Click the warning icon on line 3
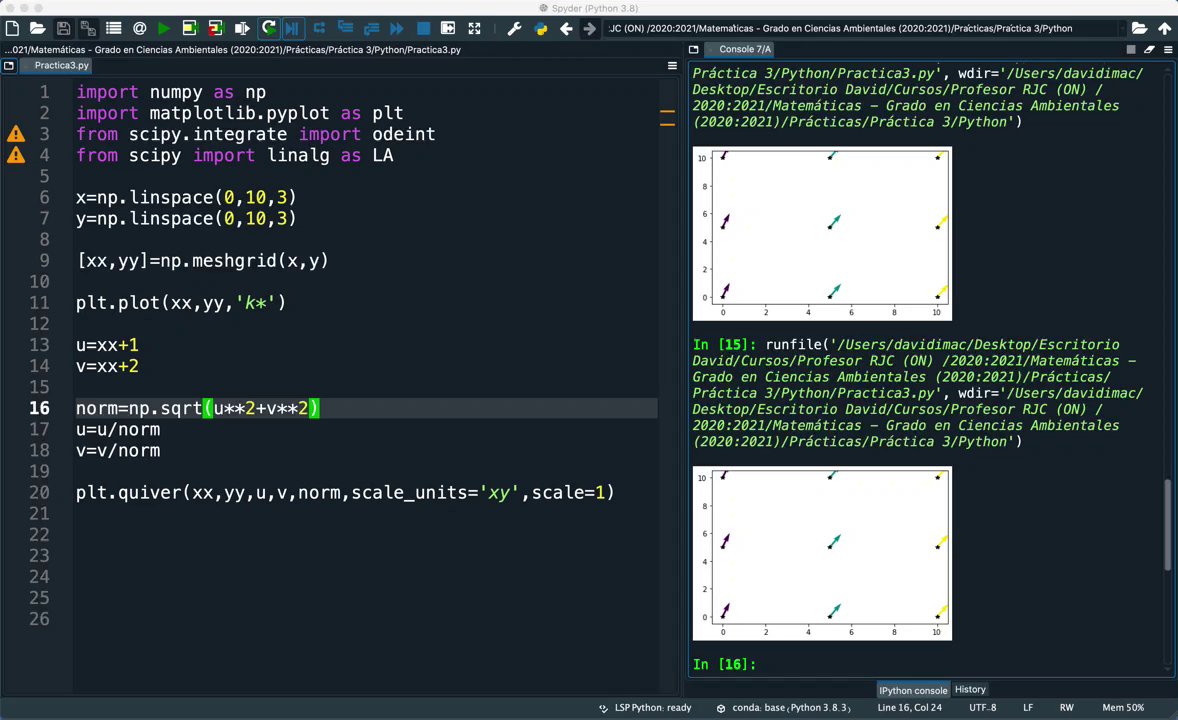1178x720 pixels. click(16, 135)
